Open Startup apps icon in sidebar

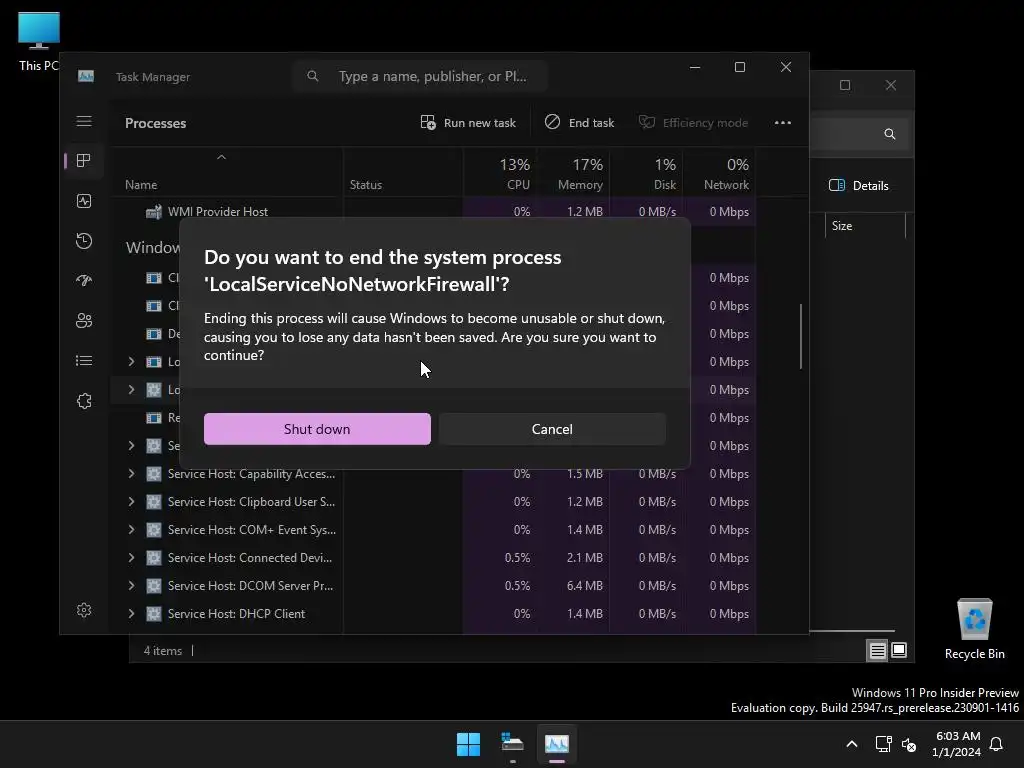click(84, 281)
